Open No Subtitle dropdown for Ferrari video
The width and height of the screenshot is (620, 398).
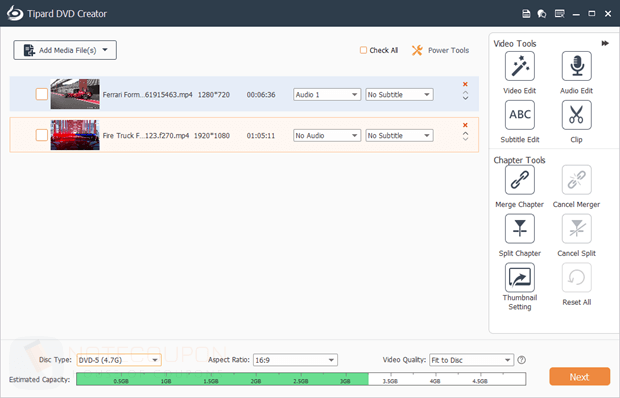pyautogui.click(x=399, y=94)
